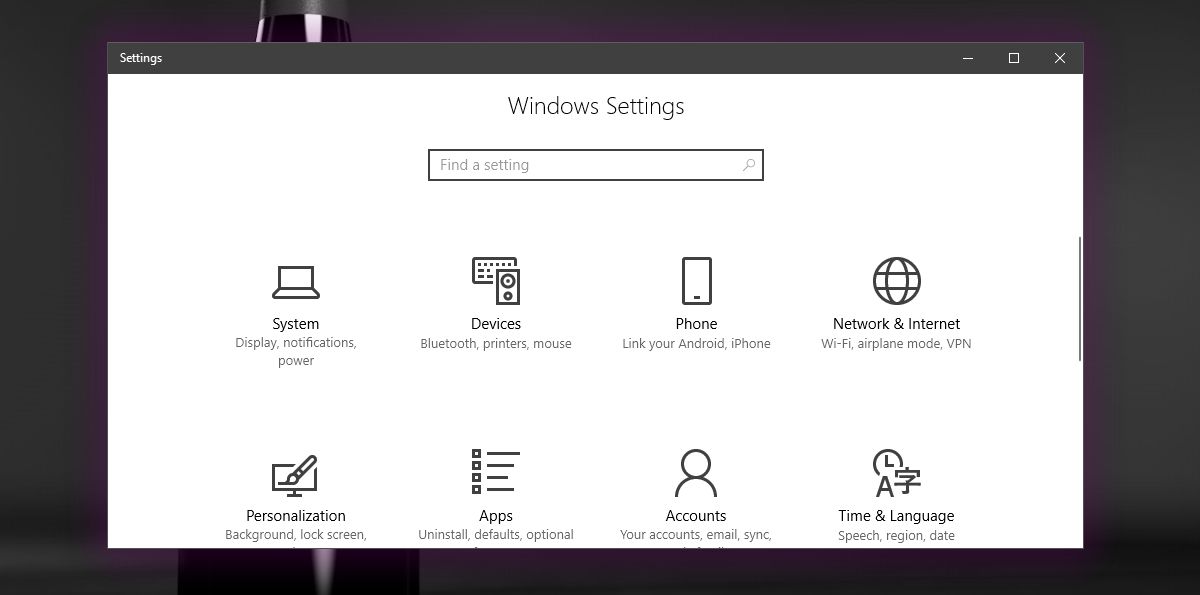Viewport: 1200px width, 595px height.
Task: Click the Settings window vertical scrollbar
Action: tap(1080, 299)
